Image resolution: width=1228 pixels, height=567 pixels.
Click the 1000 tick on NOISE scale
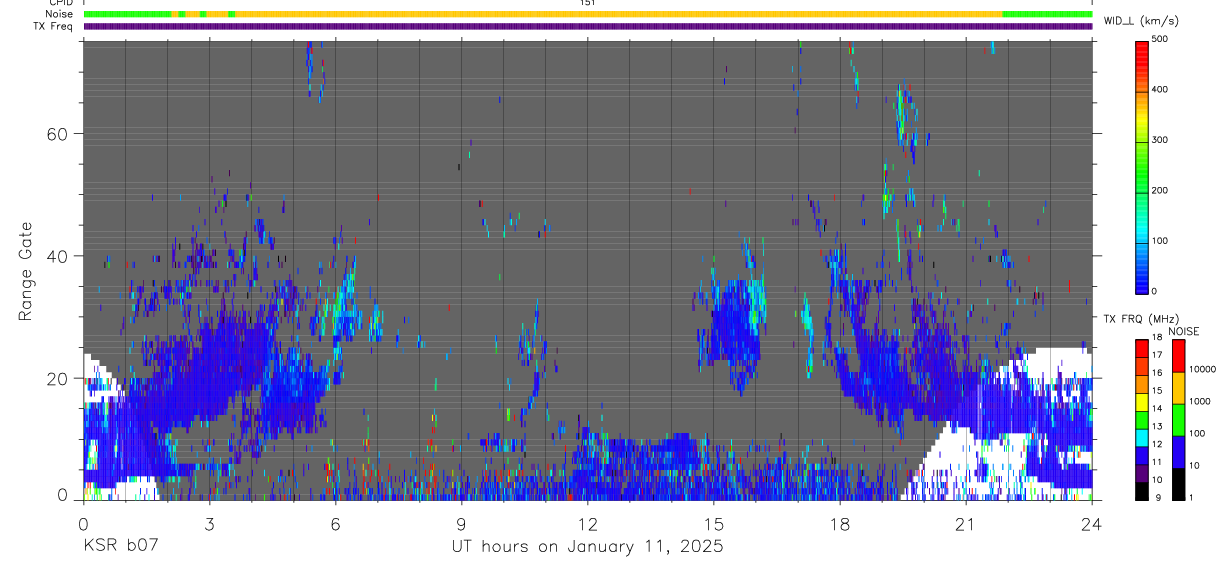(1200, 401)
